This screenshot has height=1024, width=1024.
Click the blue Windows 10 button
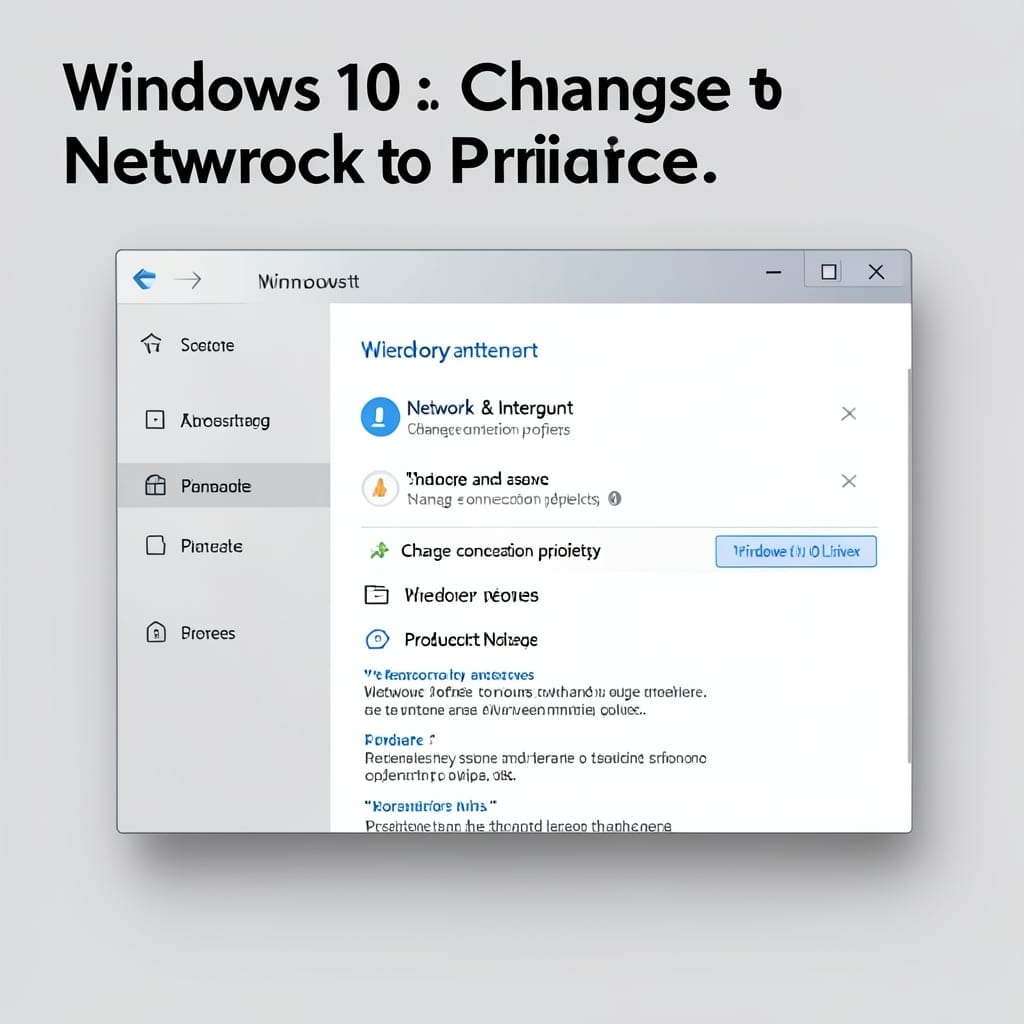tap(795, 551)
